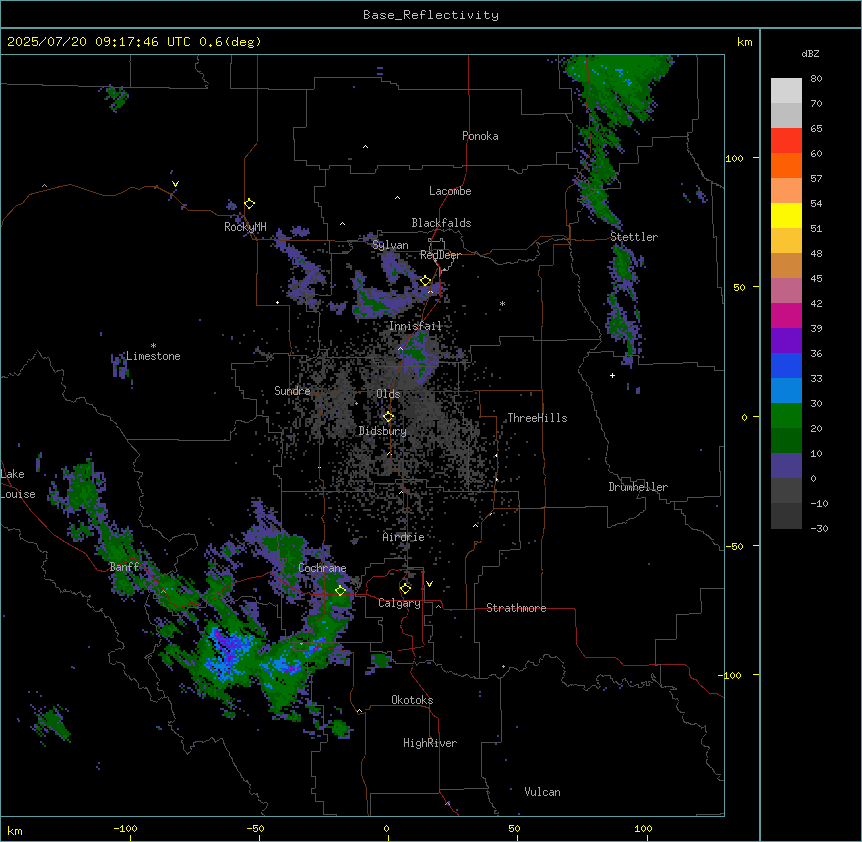Viewport: 862px width, 842px height.
Task: Select the dark orange swatch below red
Action: tap(786, 165)
